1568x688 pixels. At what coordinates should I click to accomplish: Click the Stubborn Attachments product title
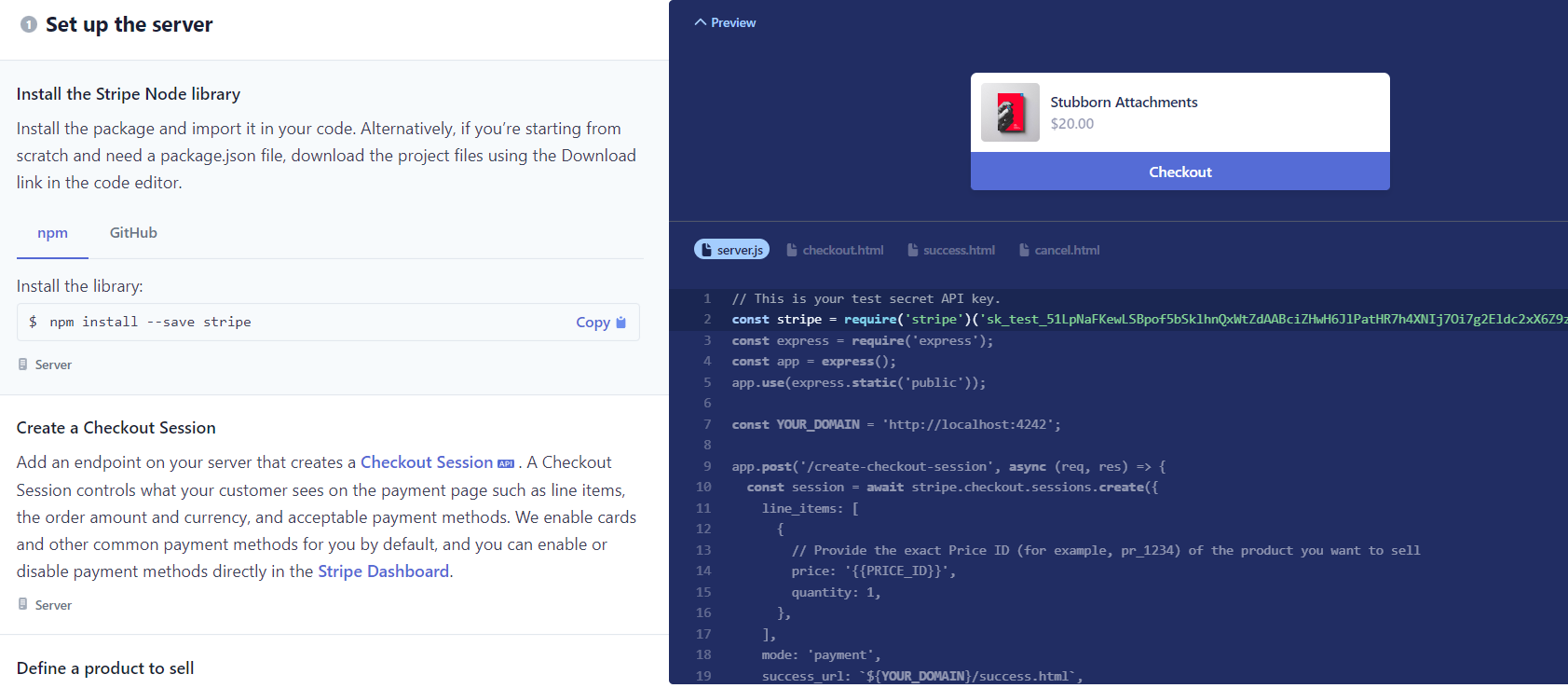tap(1124, 103)
